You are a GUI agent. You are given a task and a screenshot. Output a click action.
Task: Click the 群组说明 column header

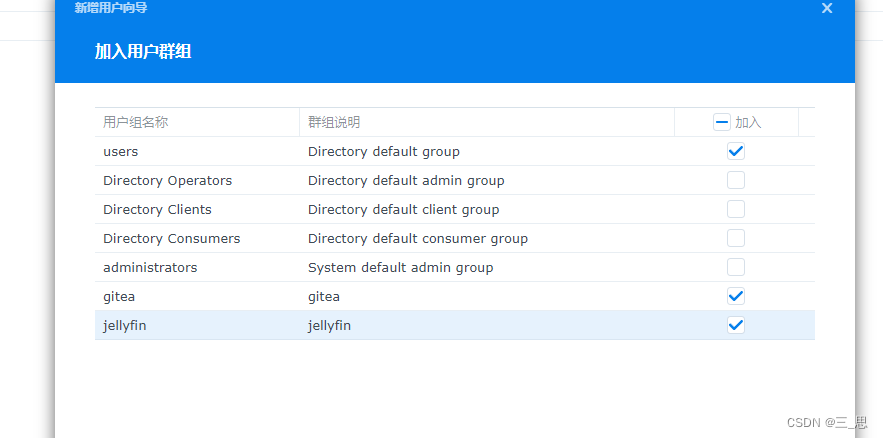tap(334, 122)
